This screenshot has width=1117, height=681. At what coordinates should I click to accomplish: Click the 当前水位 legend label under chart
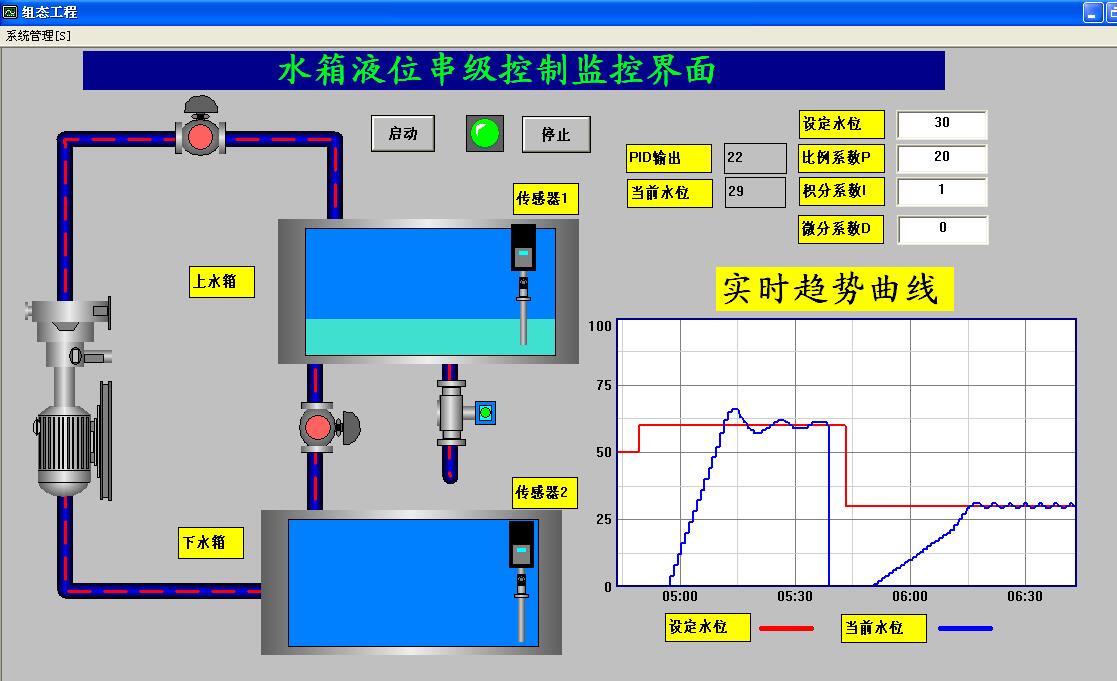click(884, 628)
